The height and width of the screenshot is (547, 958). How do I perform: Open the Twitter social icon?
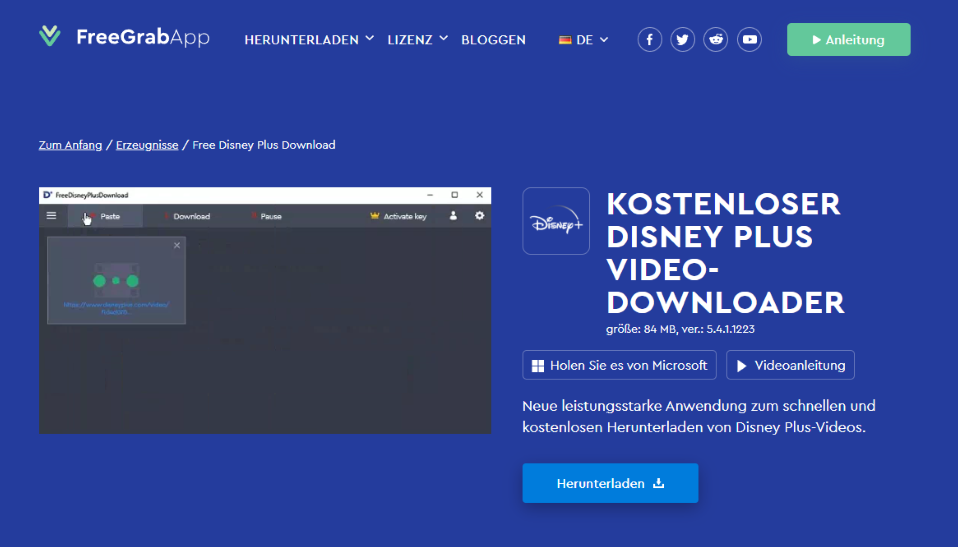(683, 40)
